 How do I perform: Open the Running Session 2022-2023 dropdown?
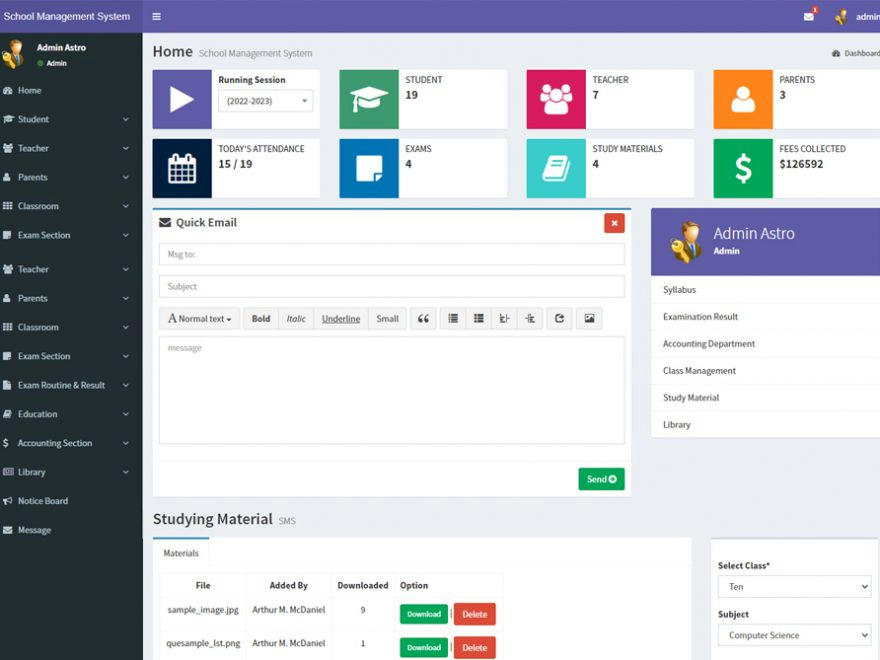[264, 101]
